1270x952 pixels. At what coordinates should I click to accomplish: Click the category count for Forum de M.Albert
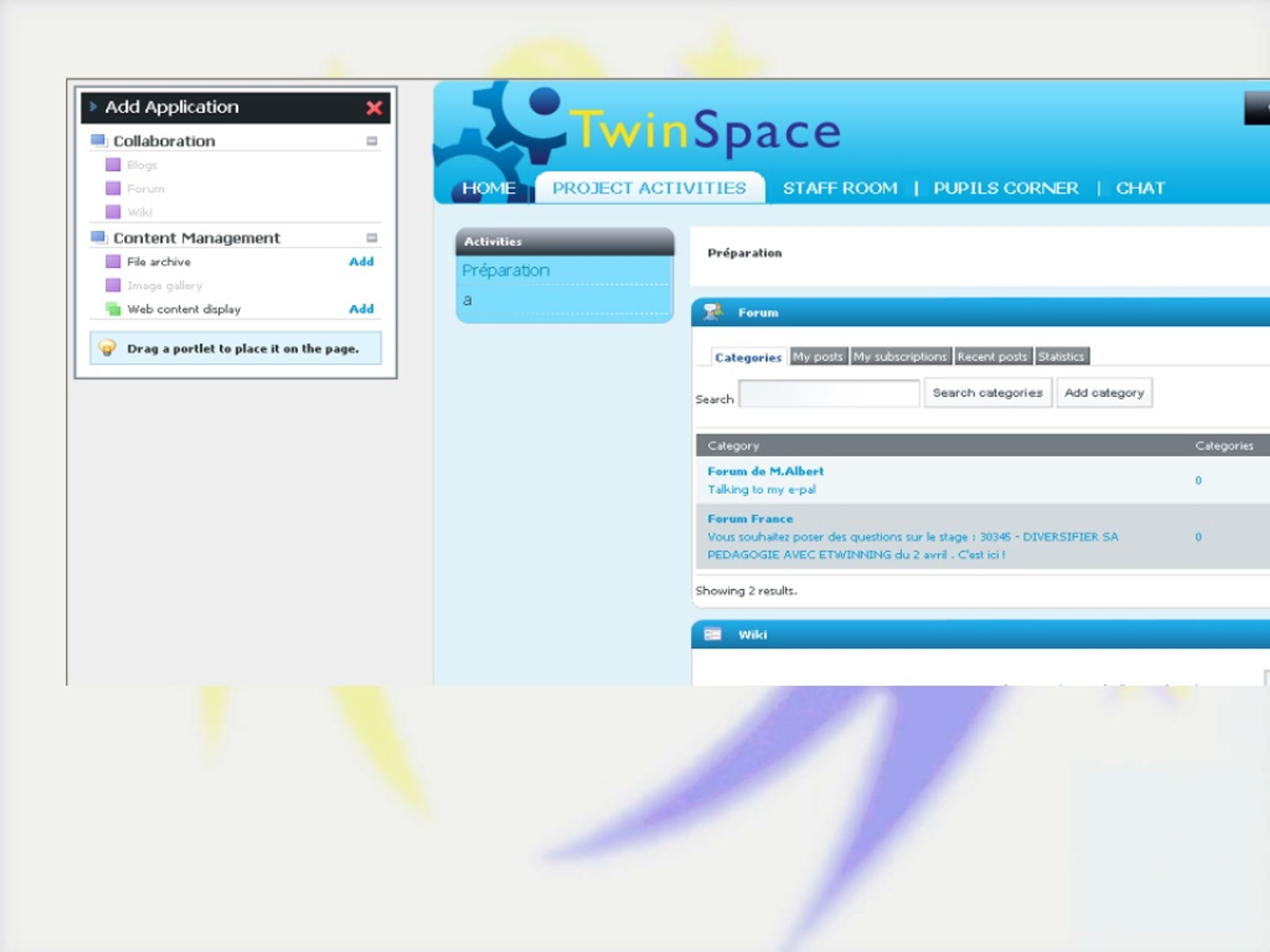click(x=1198, y=480)
